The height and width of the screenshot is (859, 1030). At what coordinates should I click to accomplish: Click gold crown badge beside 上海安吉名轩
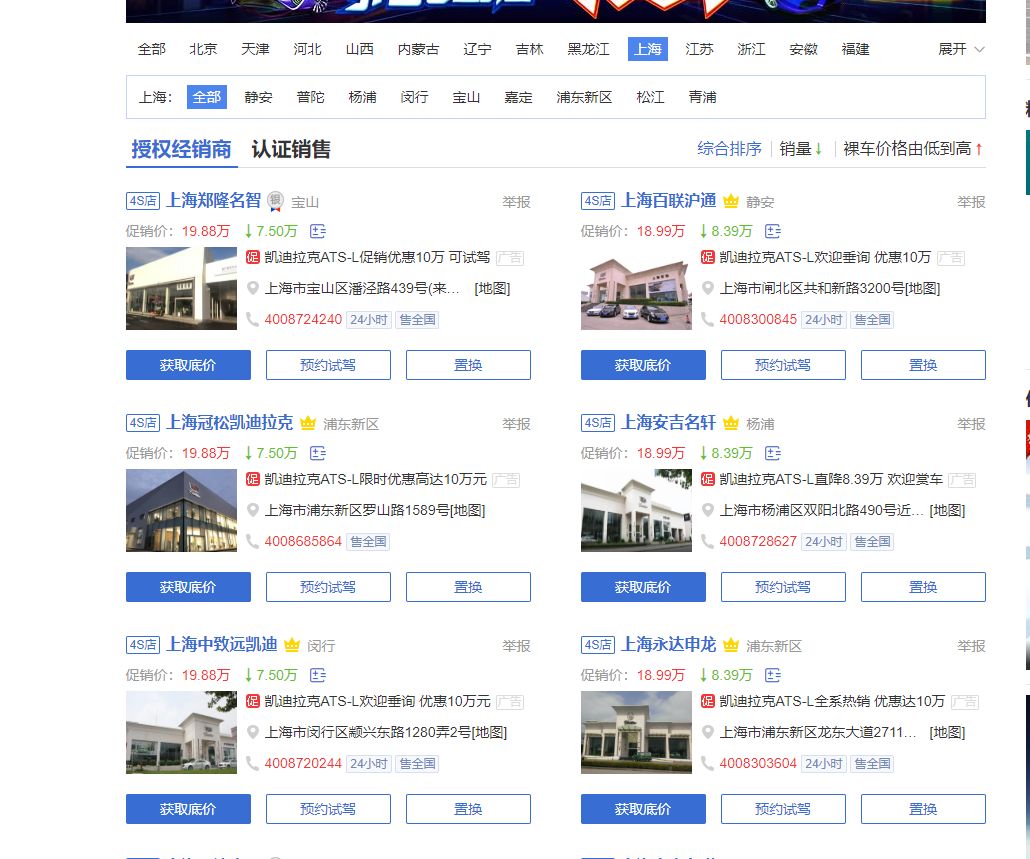(731, 423)
